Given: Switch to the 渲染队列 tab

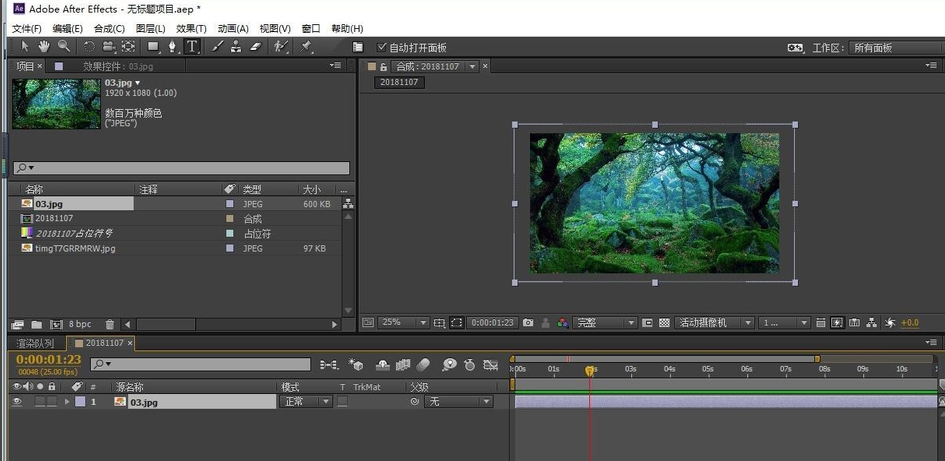Looking at the screenshot, I should coord(36,343).
